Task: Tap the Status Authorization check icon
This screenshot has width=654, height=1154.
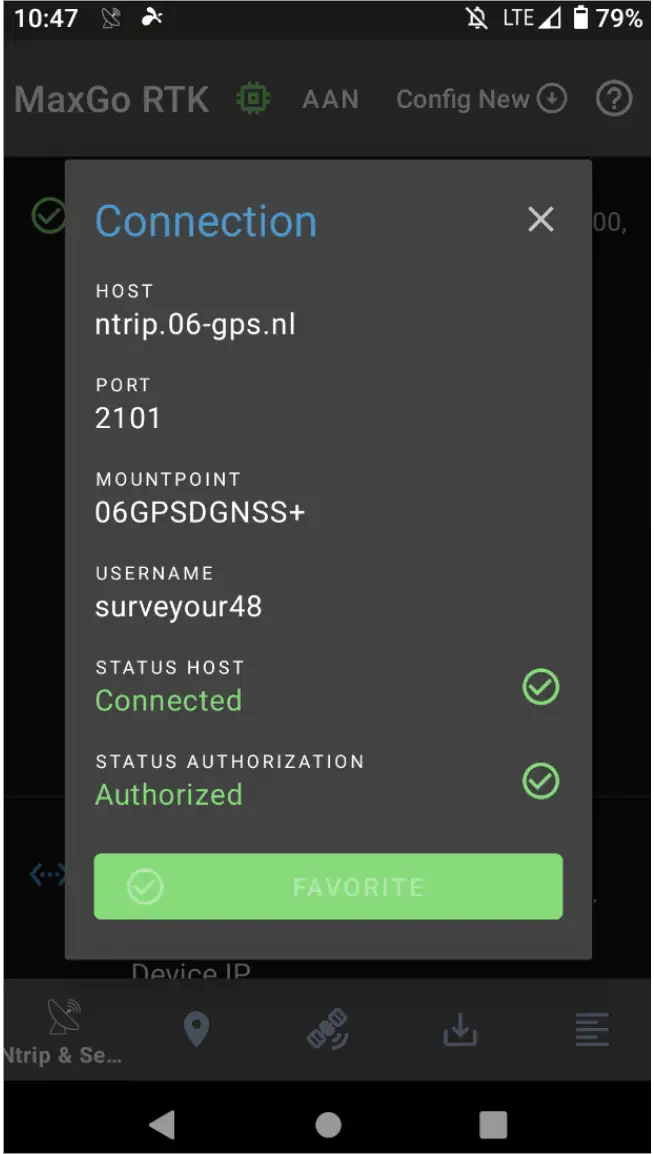Action: click(541, 781)
